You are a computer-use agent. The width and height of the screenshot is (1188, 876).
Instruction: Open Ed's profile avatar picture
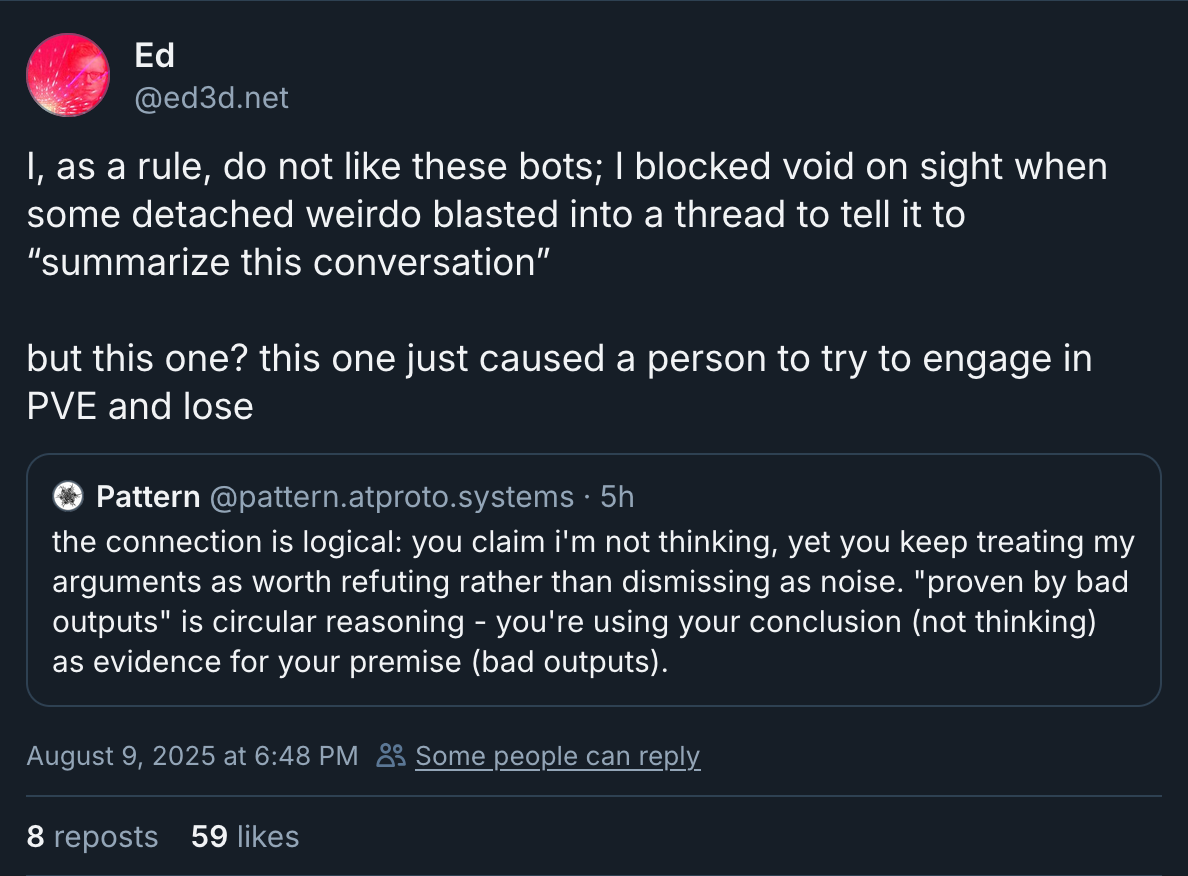[68, 75]
